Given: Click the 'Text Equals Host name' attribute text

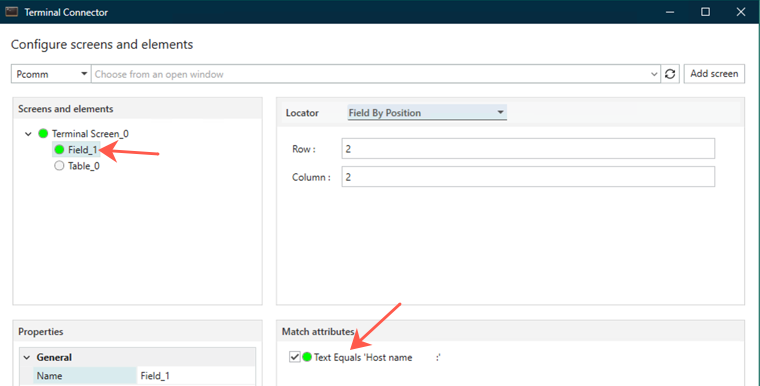Looking at the screenshot, I should point(377,357).
